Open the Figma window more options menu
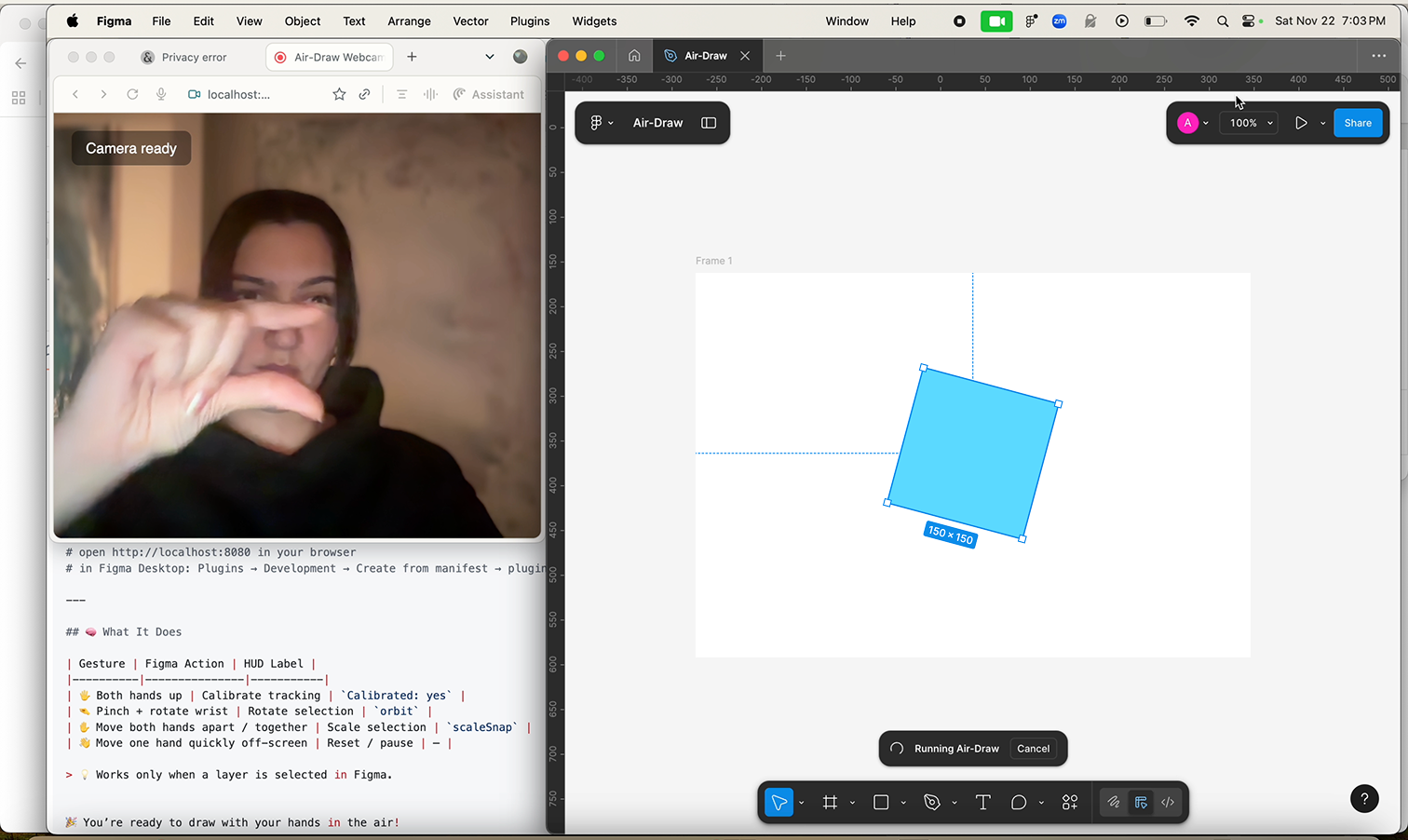This screenshot has height=840, width=1408. click(1379, 56)
